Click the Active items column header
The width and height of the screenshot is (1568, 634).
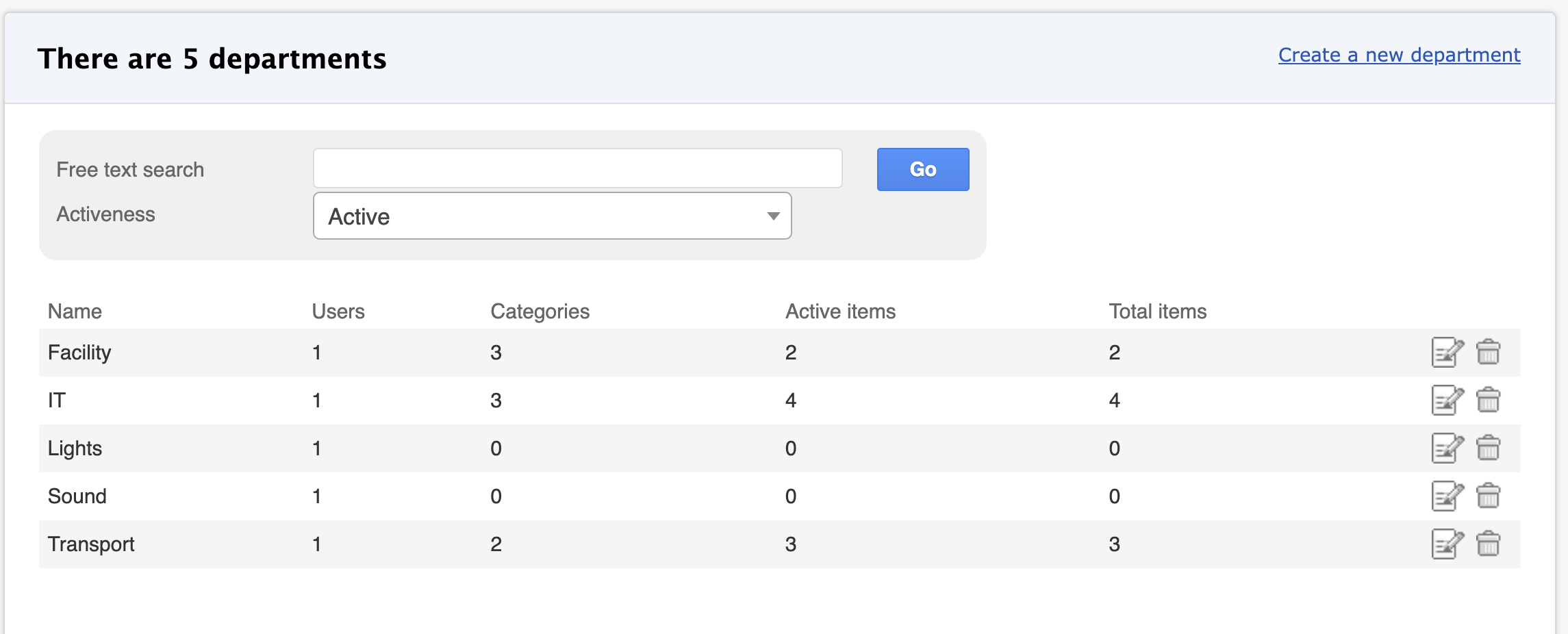tap(840, 312)
